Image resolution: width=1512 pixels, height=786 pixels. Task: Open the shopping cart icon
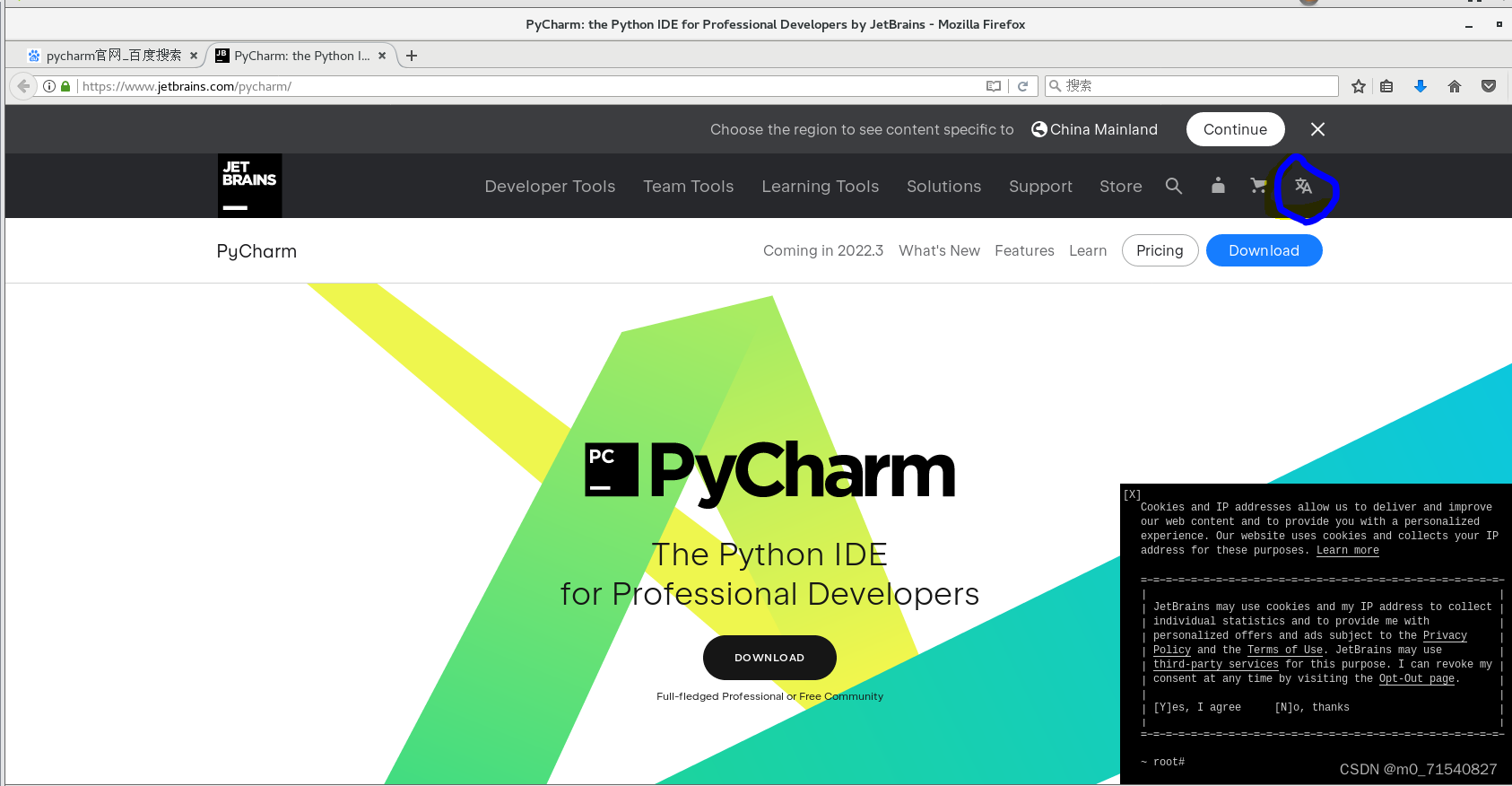coord(1259,186)
